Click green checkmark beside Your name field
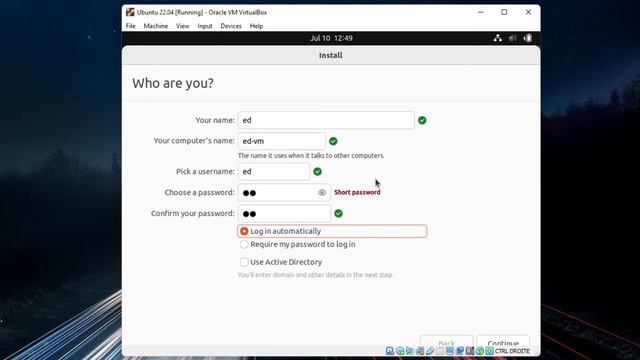The height and width of the screenshot is (360, 640). 422,120
